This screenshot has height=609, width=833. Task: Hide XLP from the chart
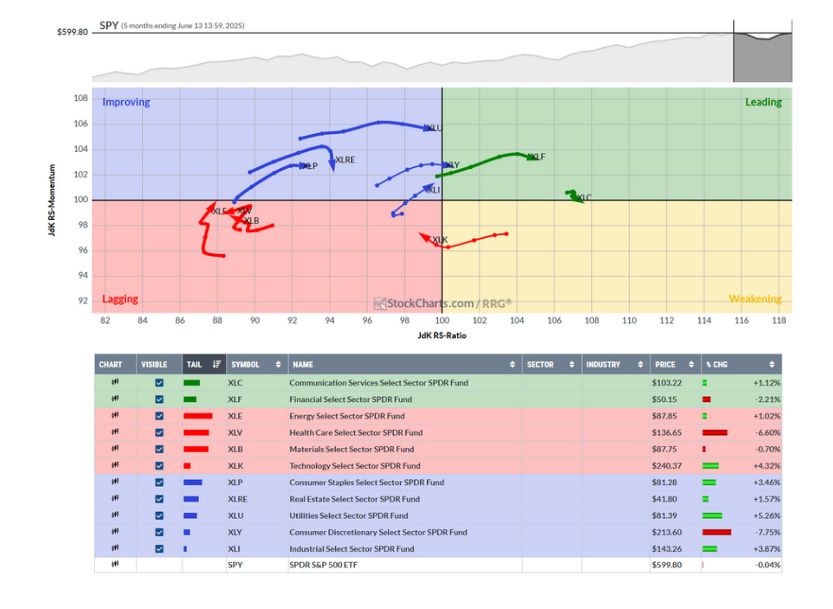[x=159, y=483]
